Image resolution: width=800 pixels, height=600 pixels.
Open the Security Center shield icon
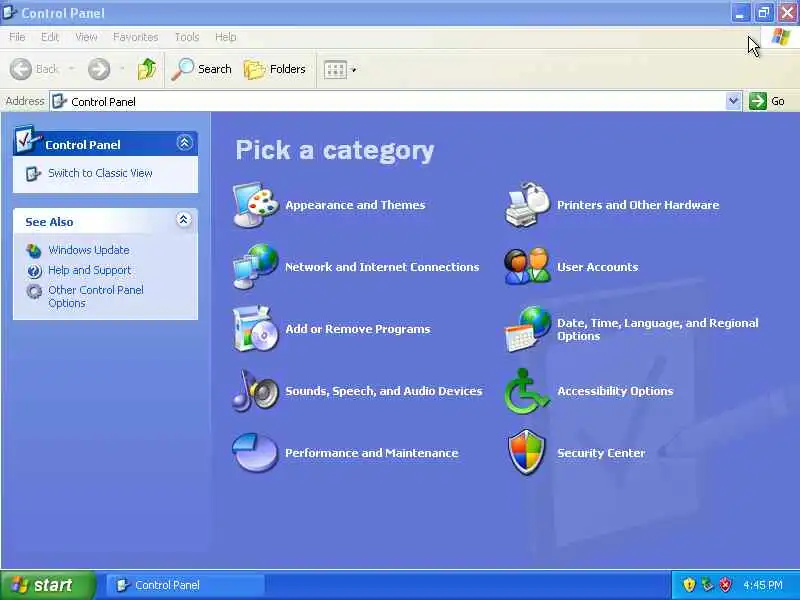point(528,453)
